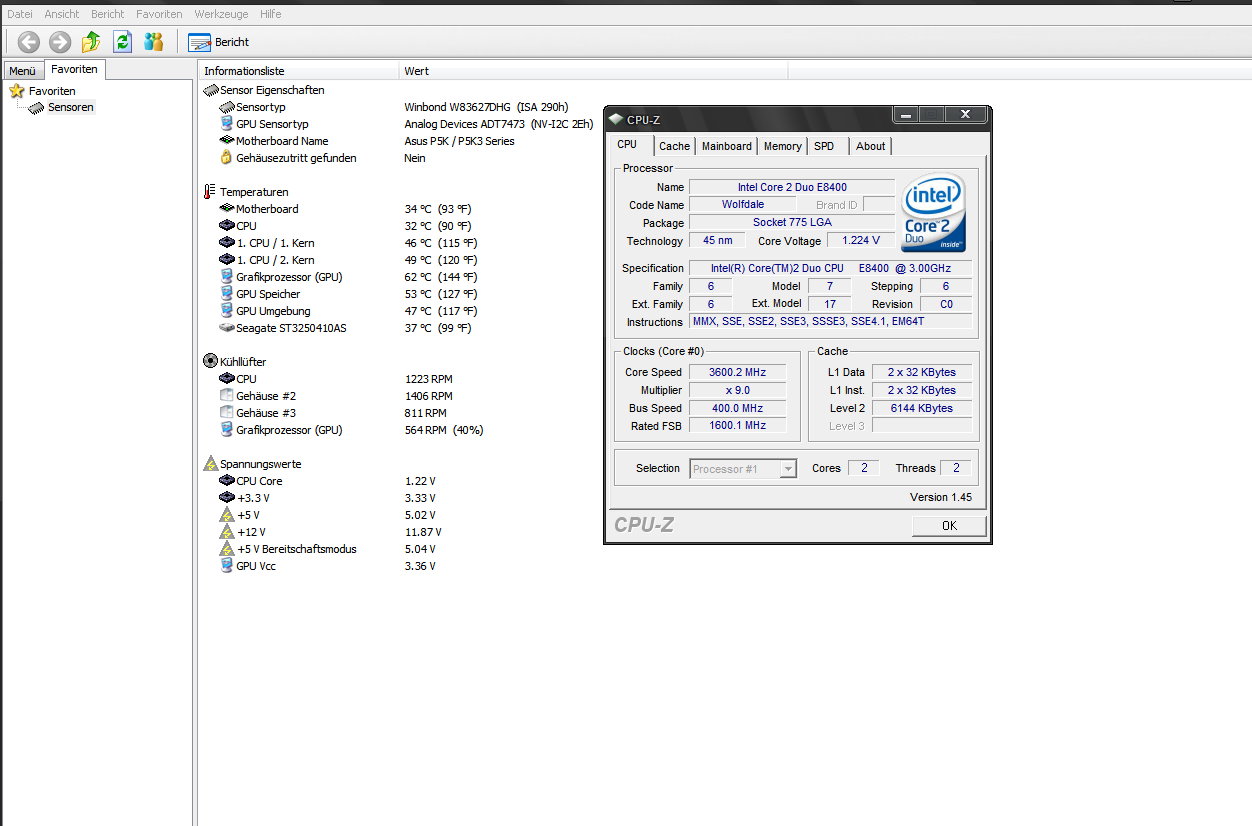Switch to the Favoriten sidebar tab
Viewport: 1252px width, 826px height.
click(75, 69)
